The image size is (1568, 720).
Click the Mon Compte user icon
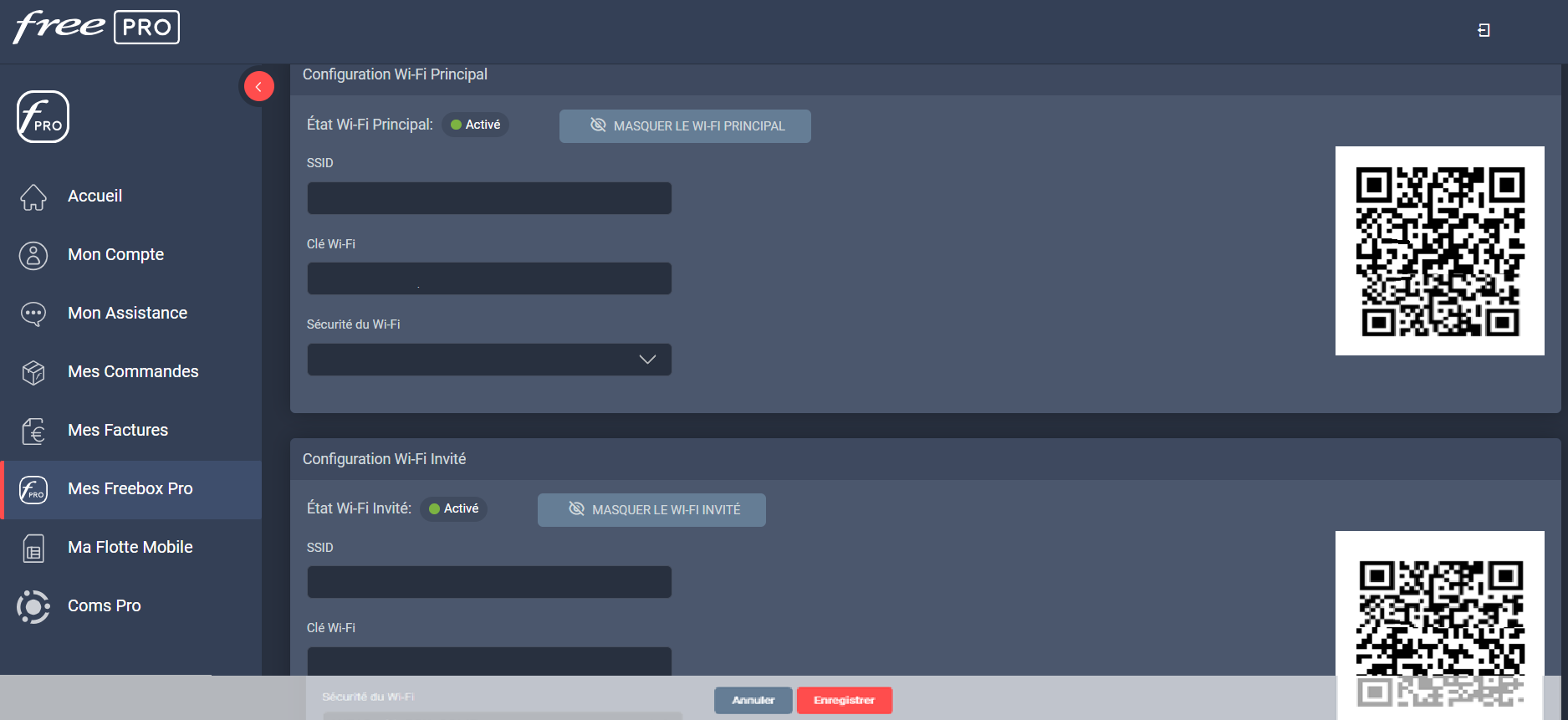click(33, 255)
